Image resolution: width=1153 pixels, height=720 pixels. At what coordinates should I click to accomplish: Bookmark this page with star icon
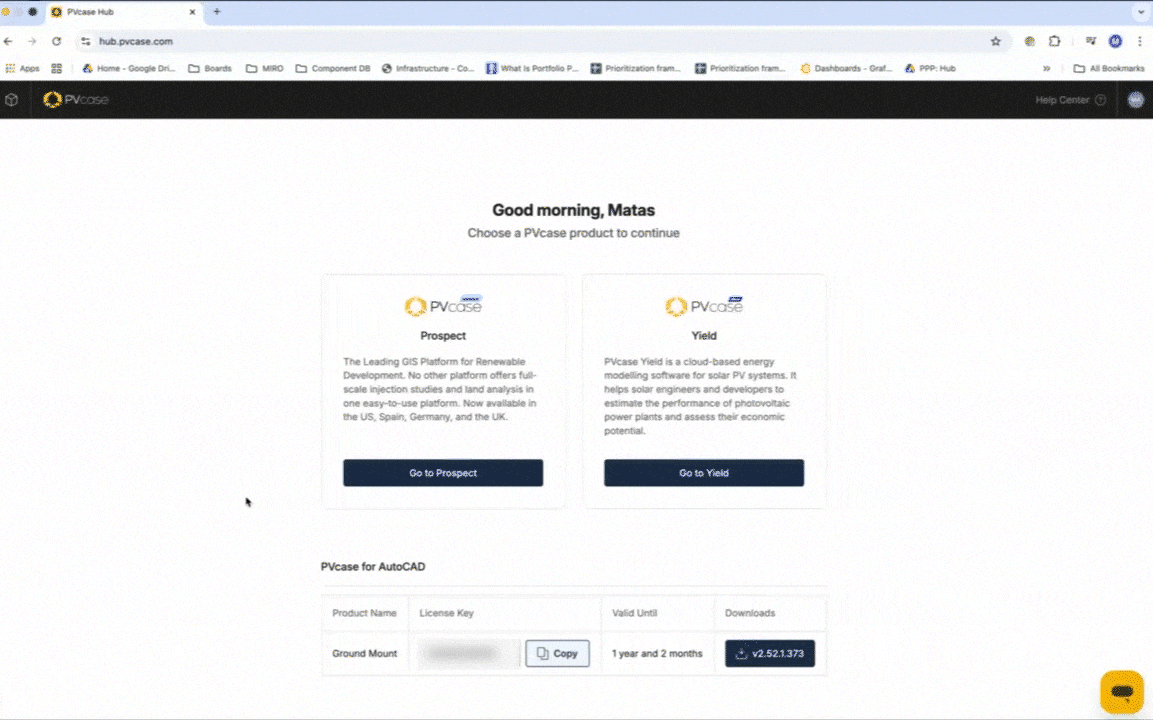(996, 41)
